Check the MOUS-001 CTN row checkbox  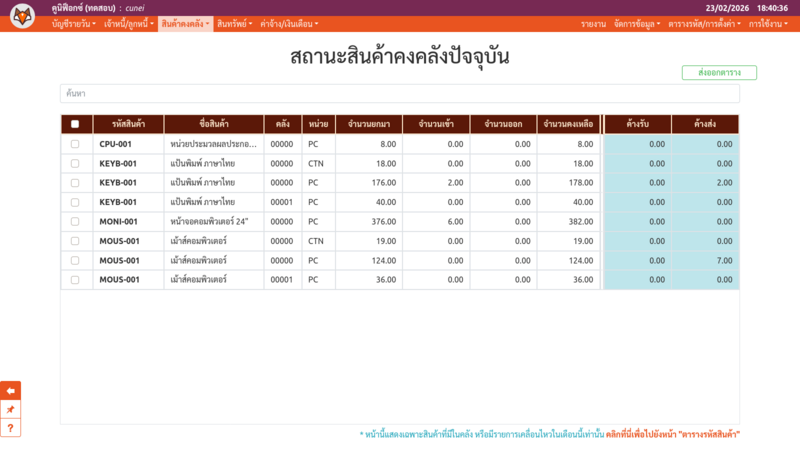click(75, 241)
